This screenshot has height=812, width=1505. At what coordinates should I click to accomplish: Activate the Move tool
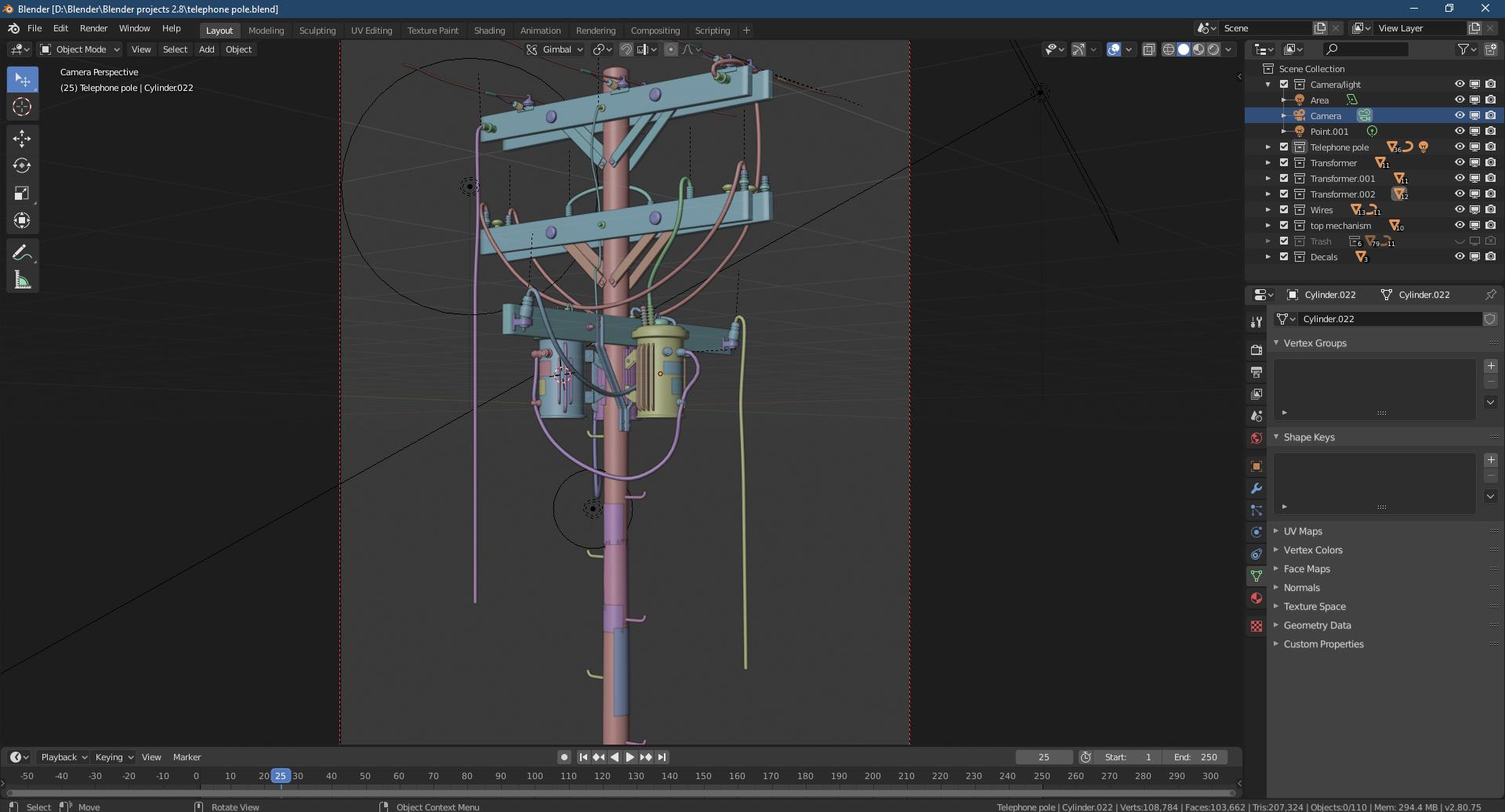tap(22, 139)
